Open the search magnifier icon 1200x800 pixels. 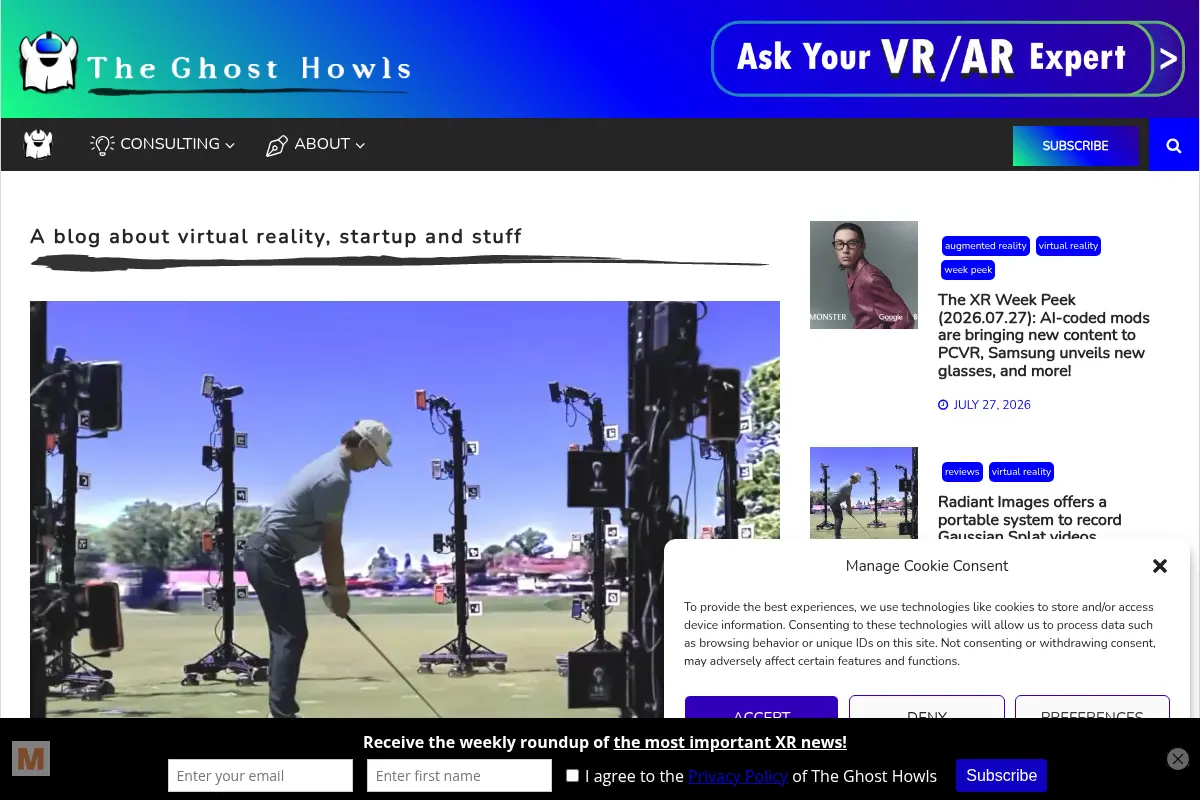pyautogui.click(x=1174, y=145)
